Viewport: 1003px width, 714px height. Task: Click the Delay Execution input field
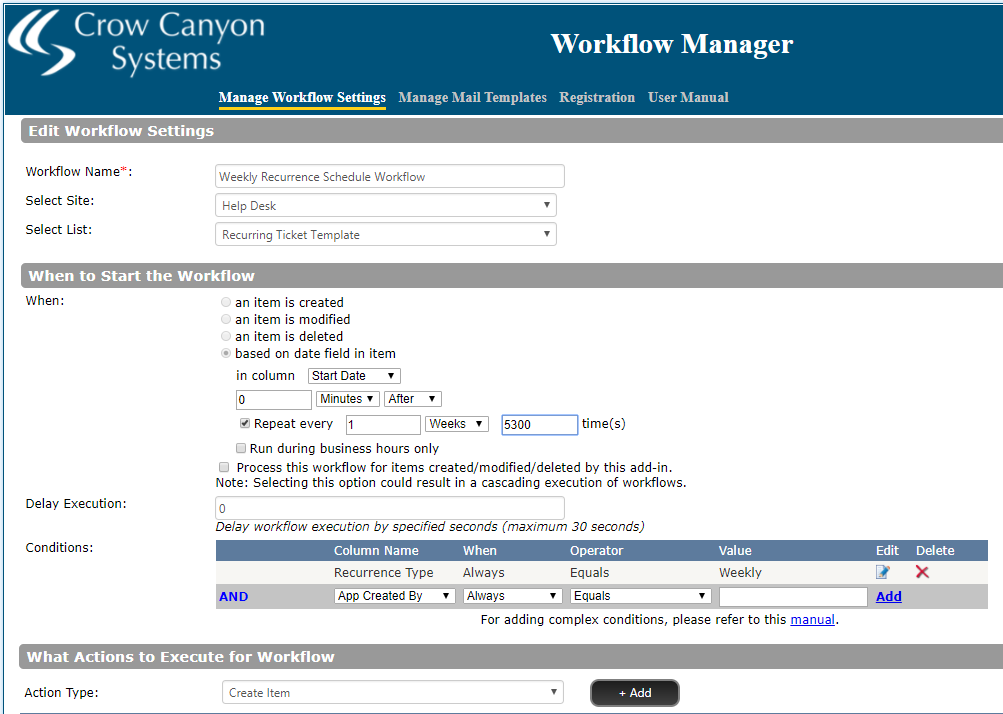tap(390, 508)
